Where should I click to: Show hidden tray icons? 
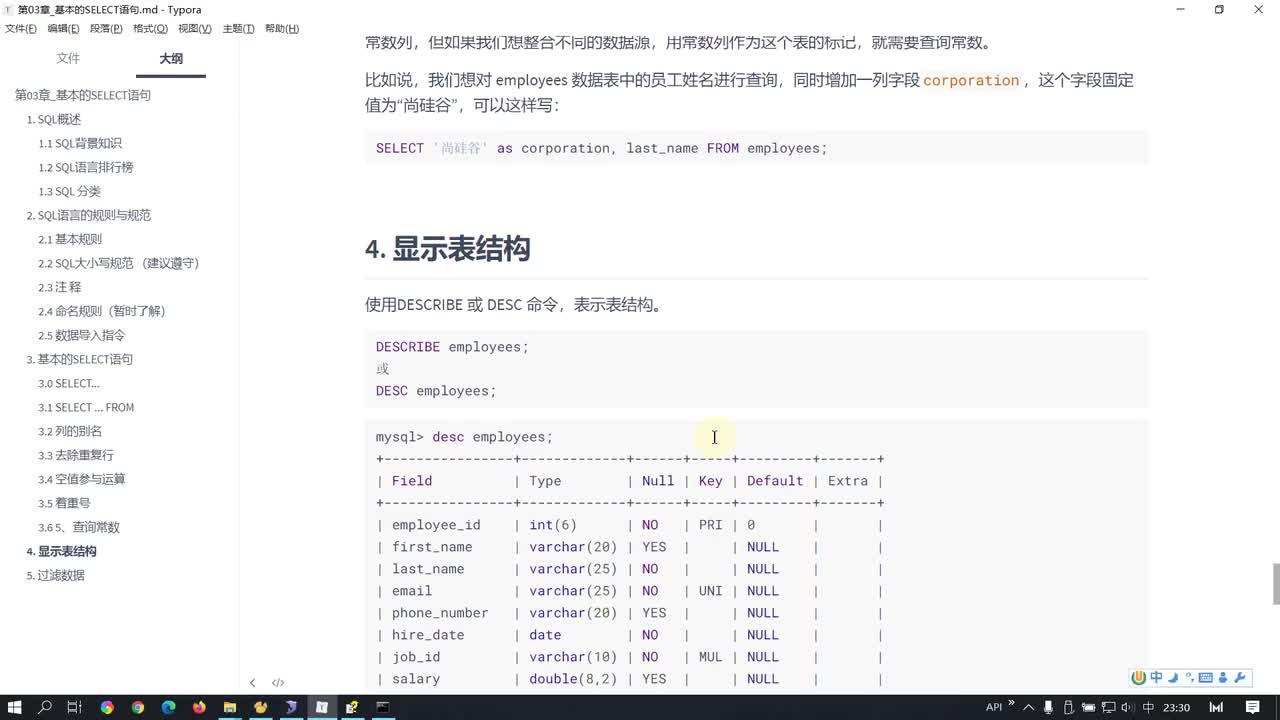1030,707
